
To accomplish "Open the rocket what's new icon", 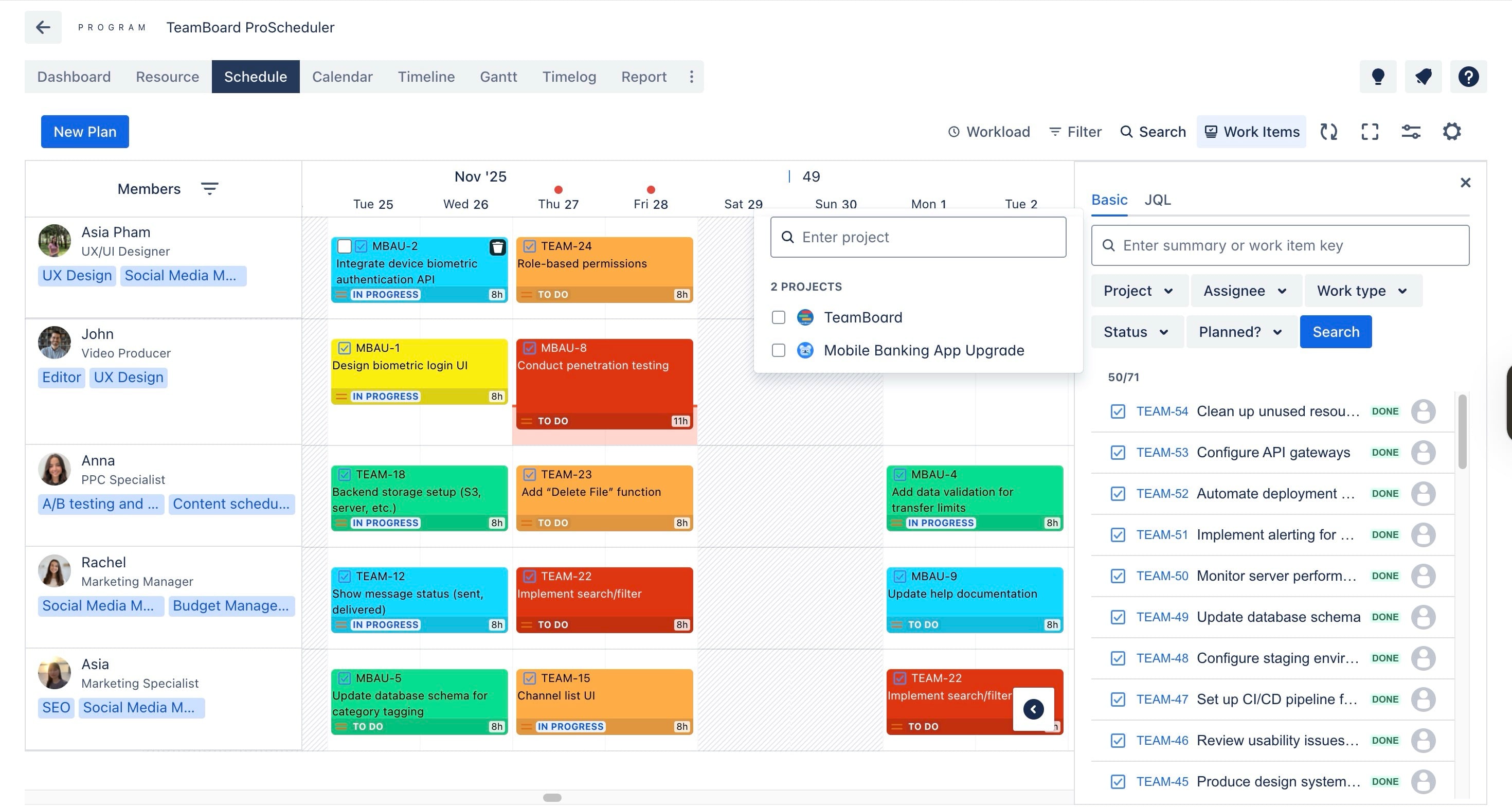I will [x=1423, y=76].
